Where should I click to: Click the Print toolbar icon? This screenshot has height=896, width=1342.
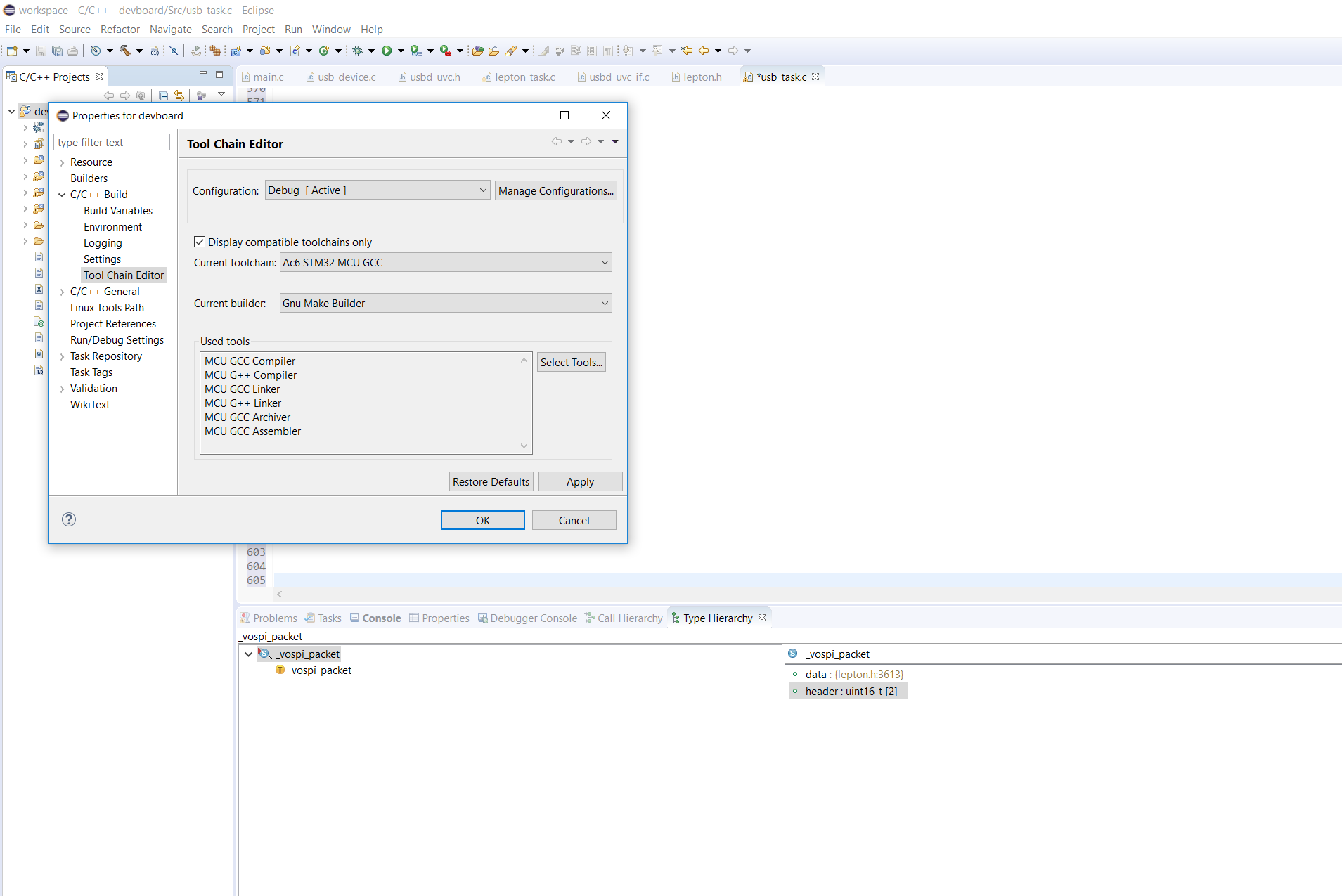coord(72,51)
